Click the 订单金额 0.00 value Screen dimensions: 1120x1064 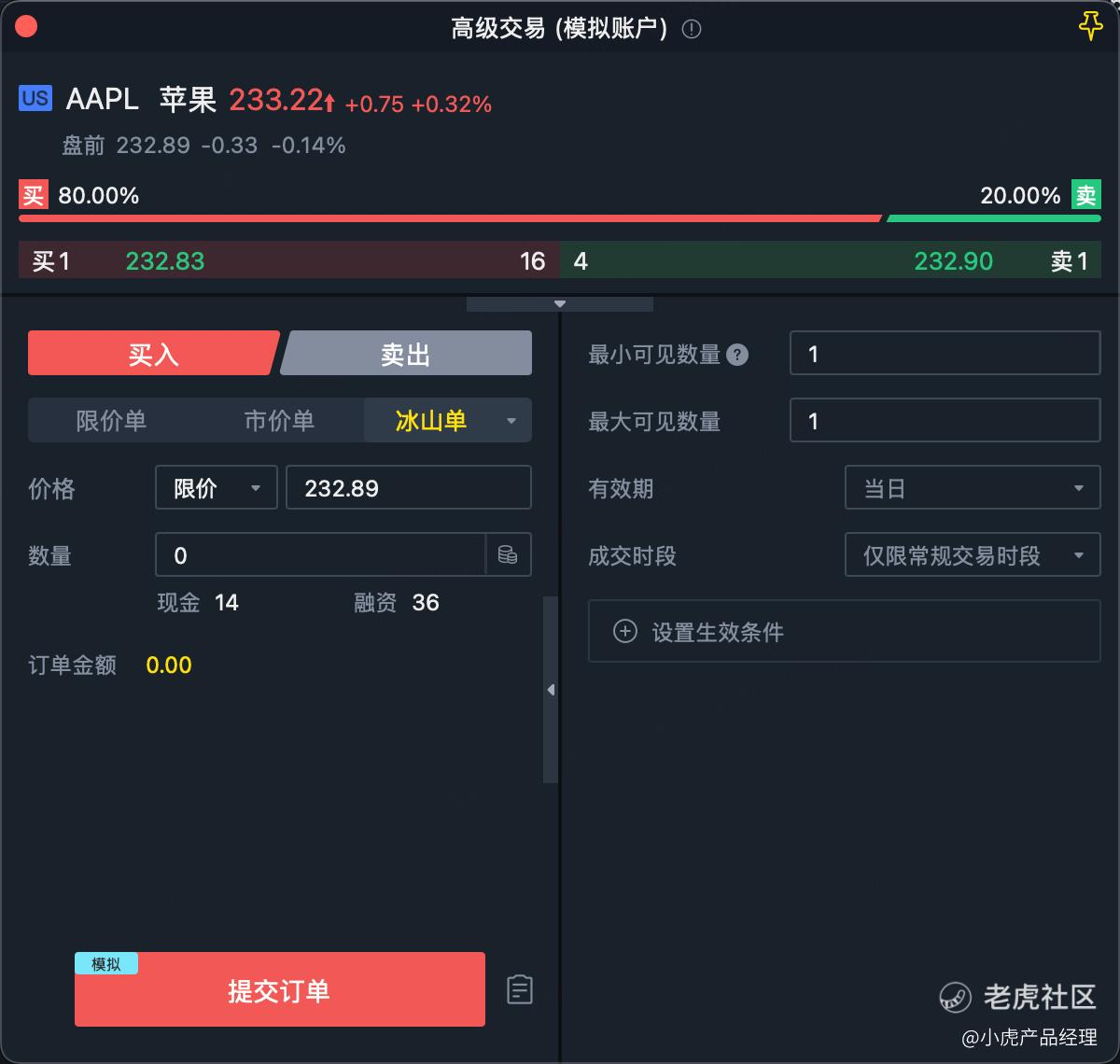click(169, 665)
